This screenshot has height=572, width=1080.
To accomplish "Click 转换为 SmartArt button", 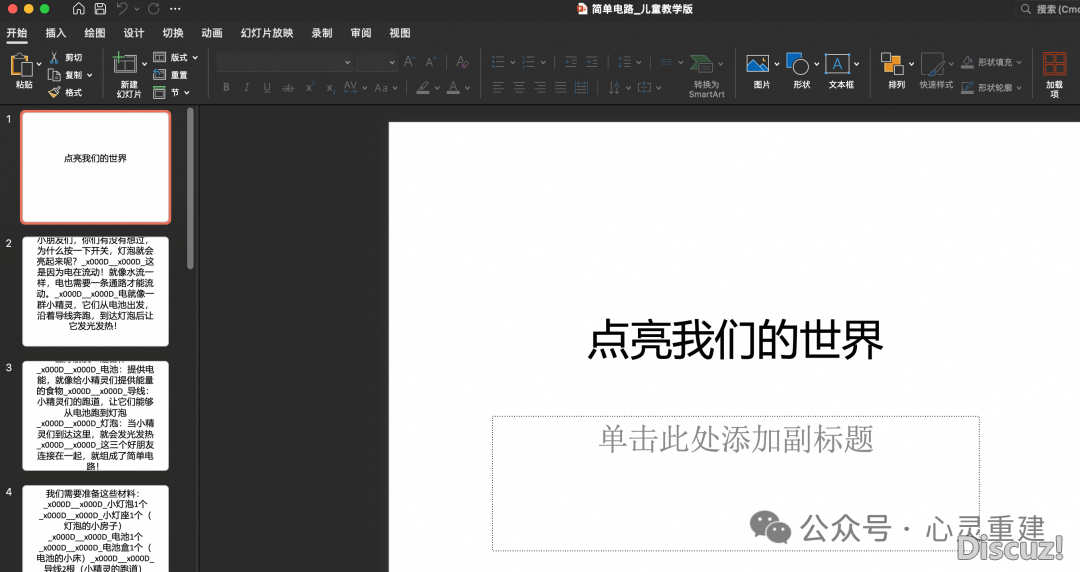I will pos(707,76).
